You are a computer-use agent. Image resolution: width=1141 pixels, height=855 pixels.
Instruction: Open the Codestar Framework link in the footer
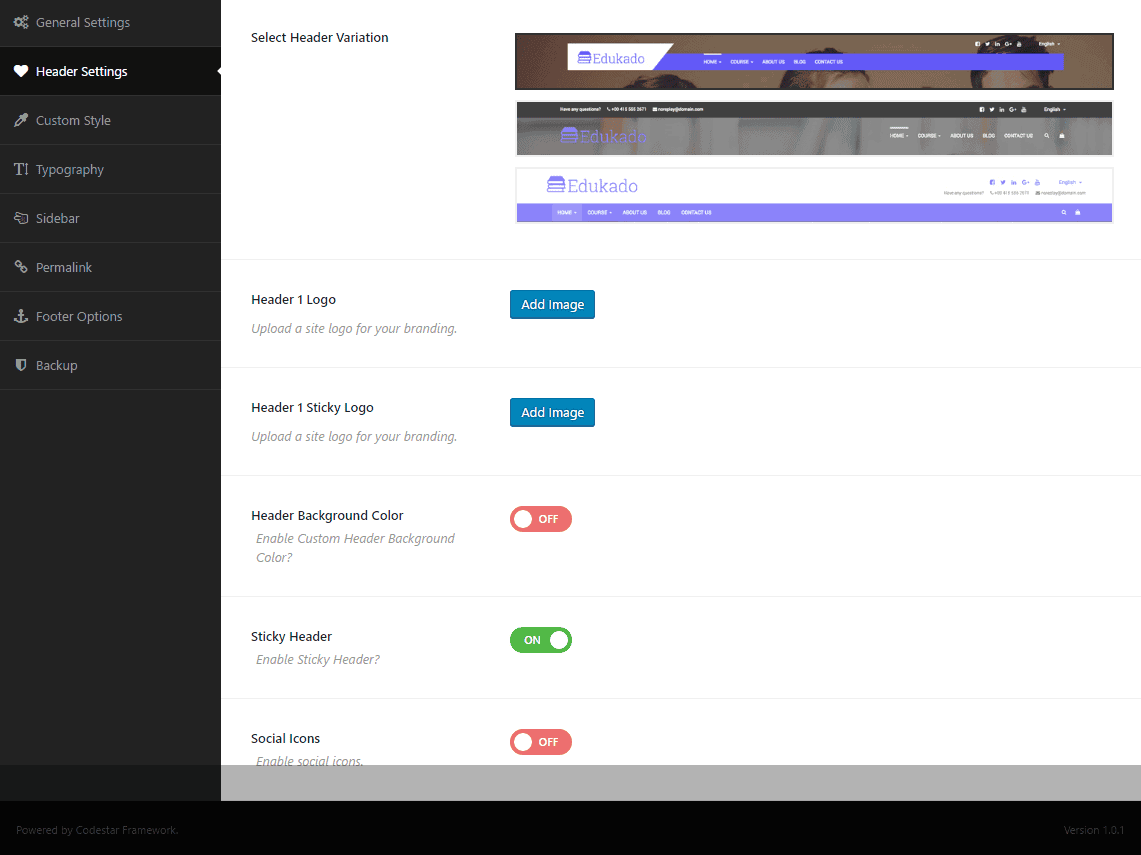click(128, 830)
